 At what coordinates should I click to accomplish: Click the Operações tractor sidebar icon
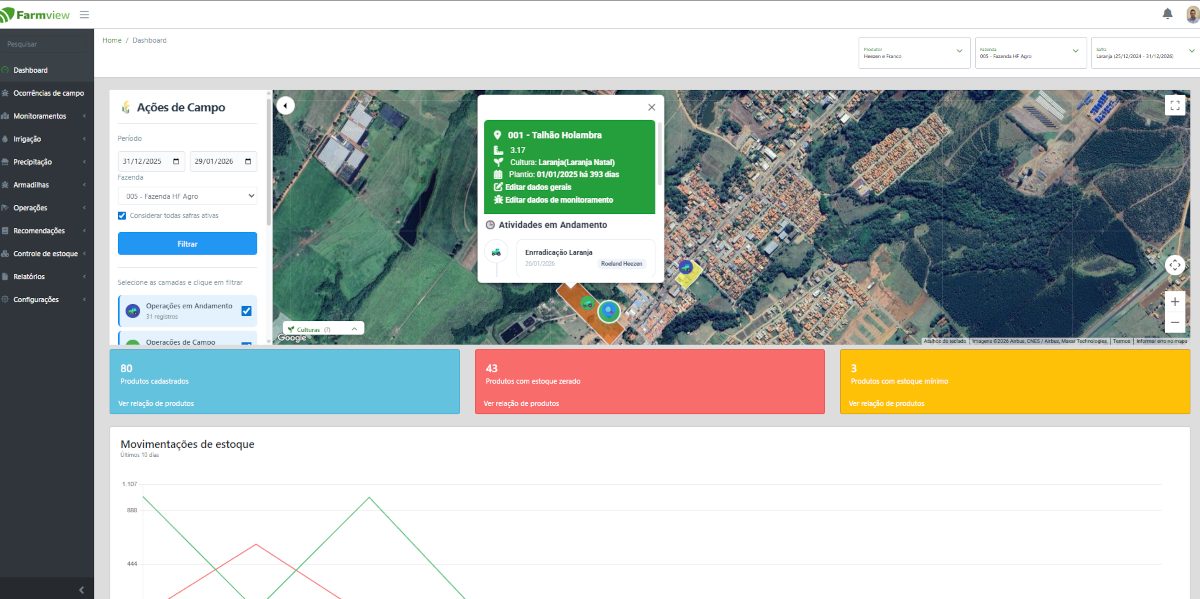(x=6, y=208)
